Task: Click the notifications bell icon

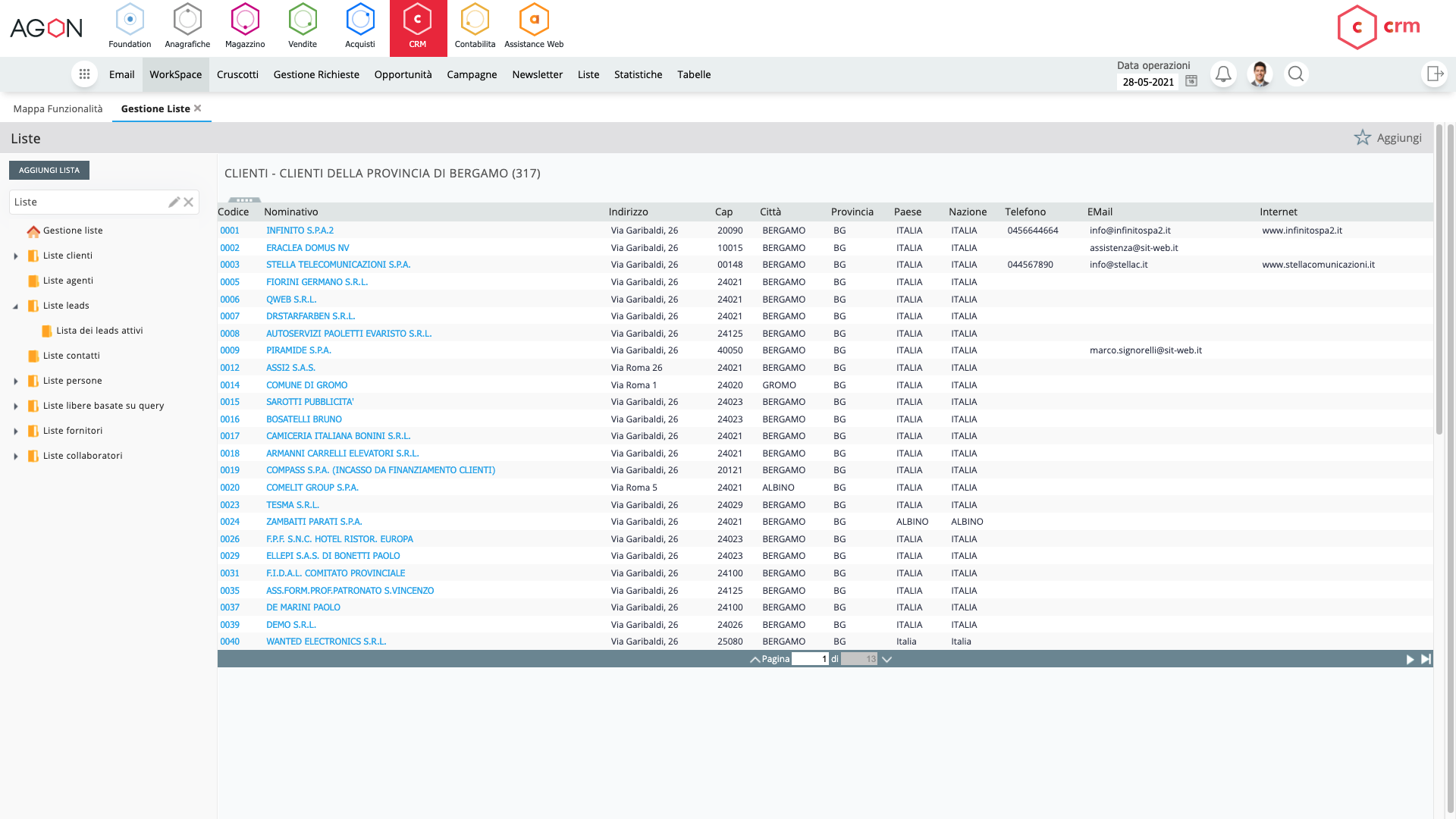Action: coord(1223,74)
